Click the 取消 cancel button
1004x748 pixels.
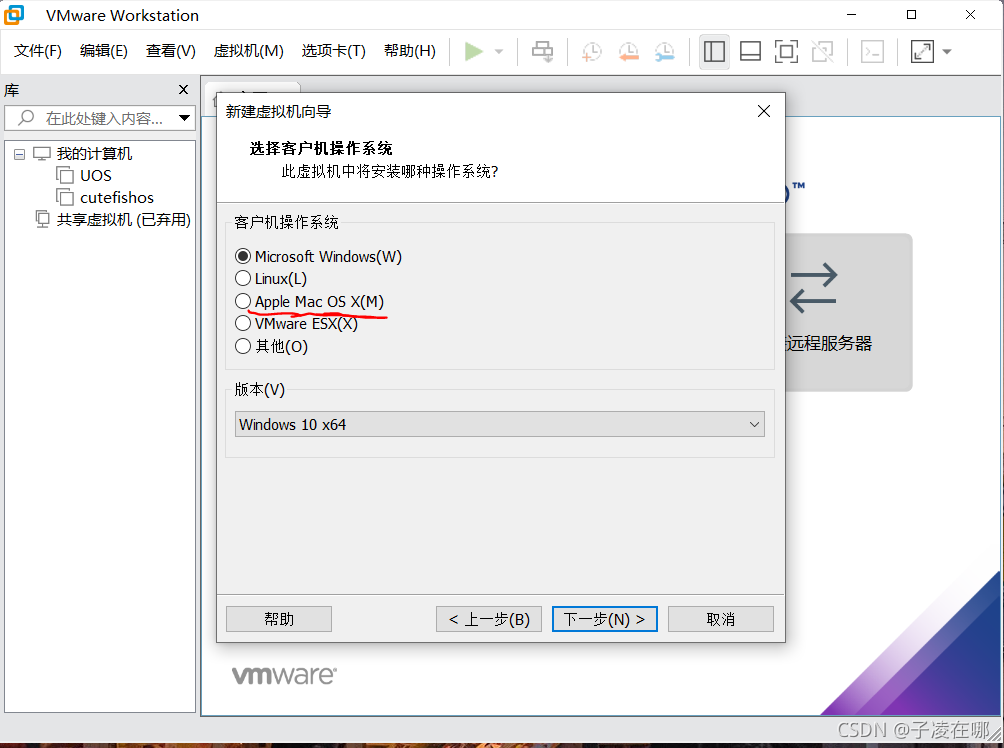720,619
